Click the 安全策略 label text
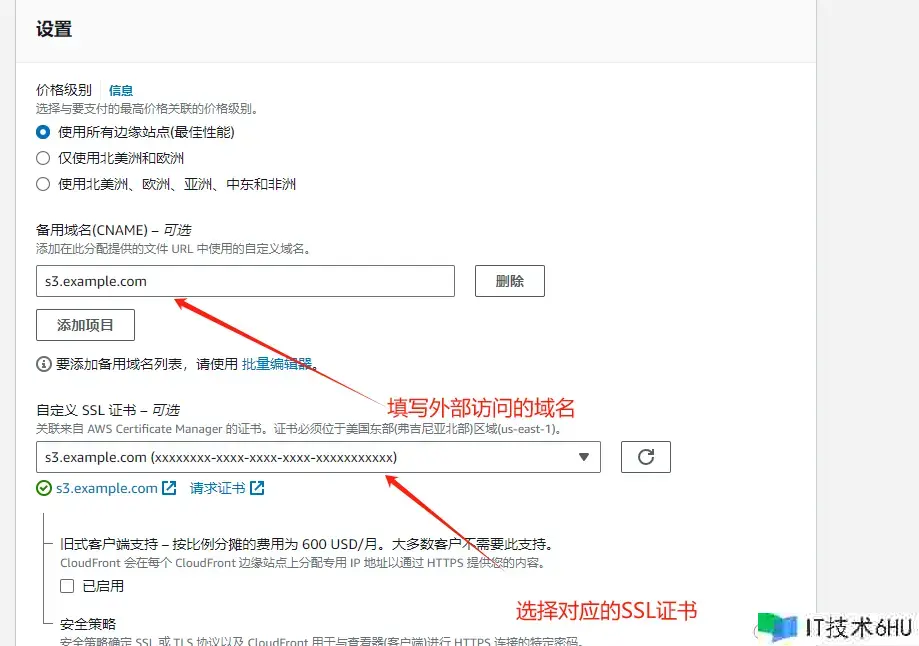919x646 pixels. pyautogui.click(x=88, y=624)
